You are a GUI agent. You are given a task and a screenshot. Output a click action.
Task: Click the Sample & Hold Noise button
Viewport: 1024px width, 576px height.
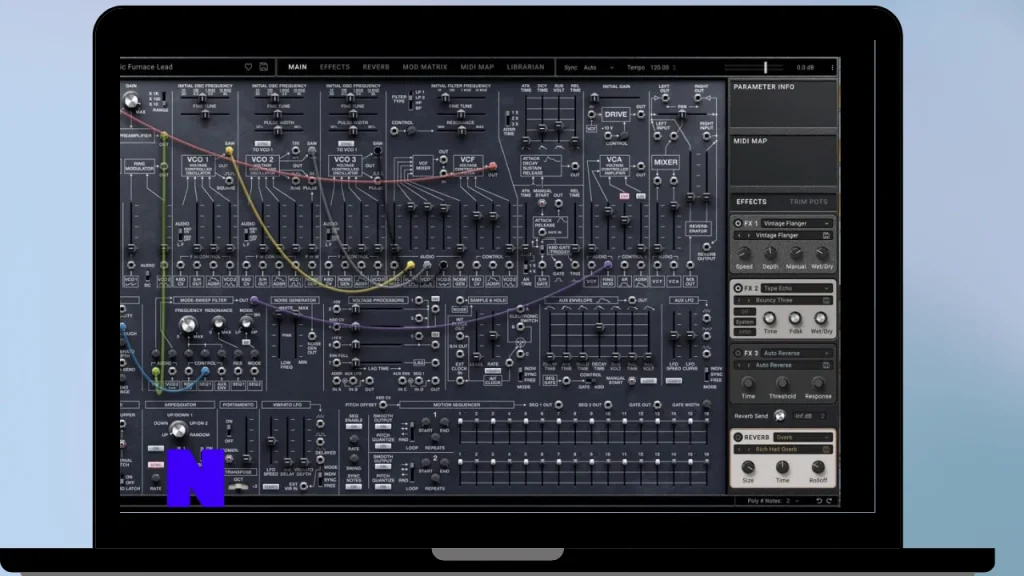pos(460,310)
